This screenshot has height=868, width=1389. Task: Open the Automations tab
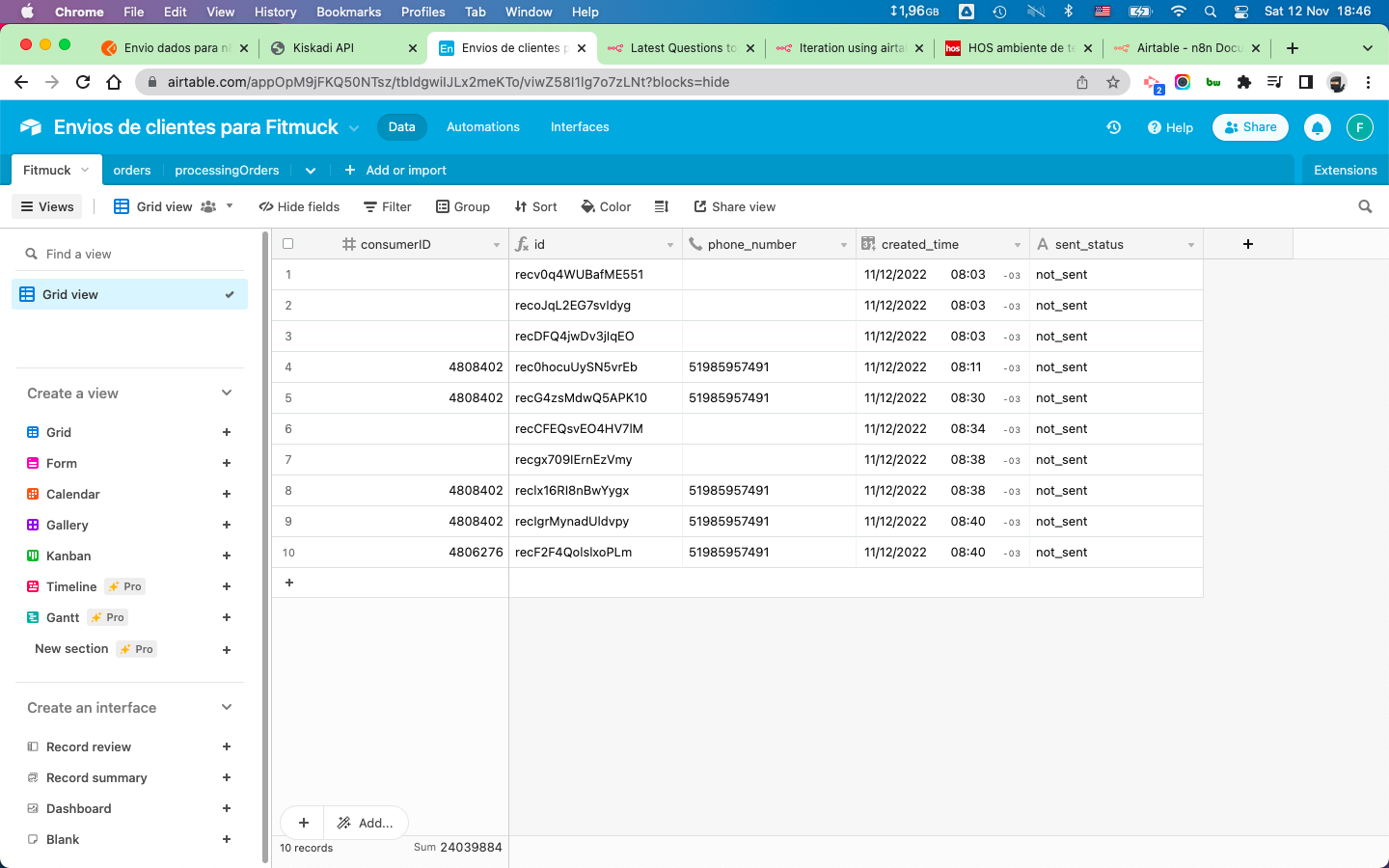point(482,127)
